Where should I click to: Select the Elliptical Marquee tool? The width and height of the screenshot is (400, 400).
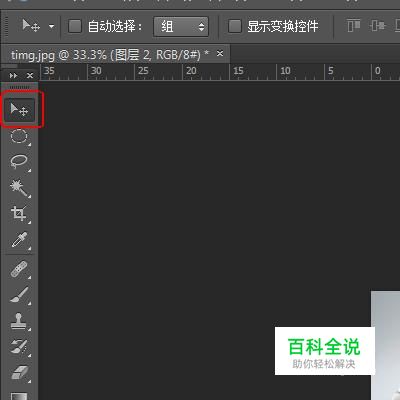pyautogui.click(x=19, y=137)
